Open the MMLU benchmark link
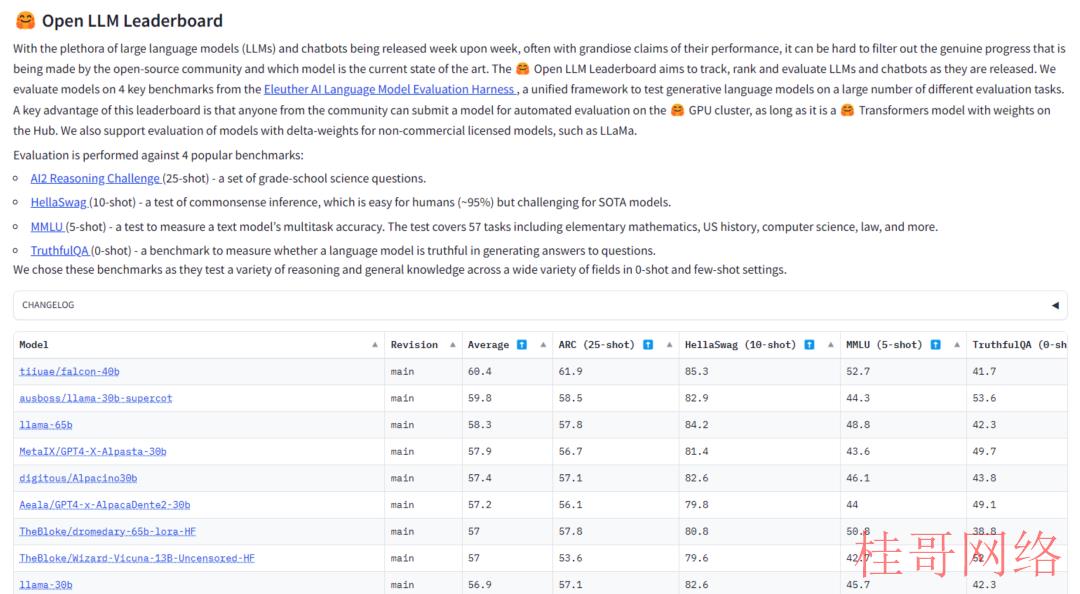The width and height of the screenshot is (1080, 594). pos(48,227)
